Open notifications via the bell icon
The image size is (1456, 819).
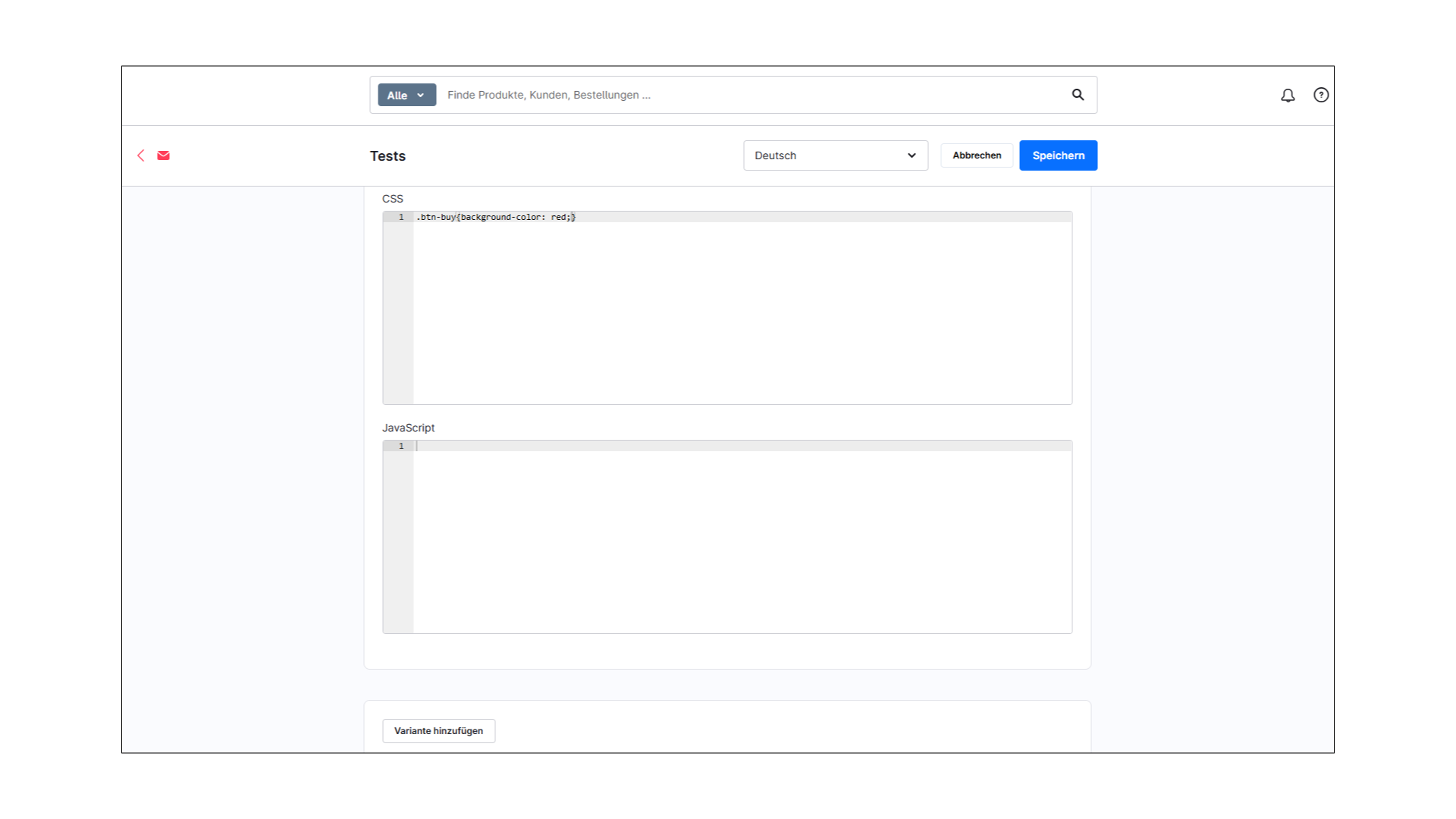[1288, 95]
